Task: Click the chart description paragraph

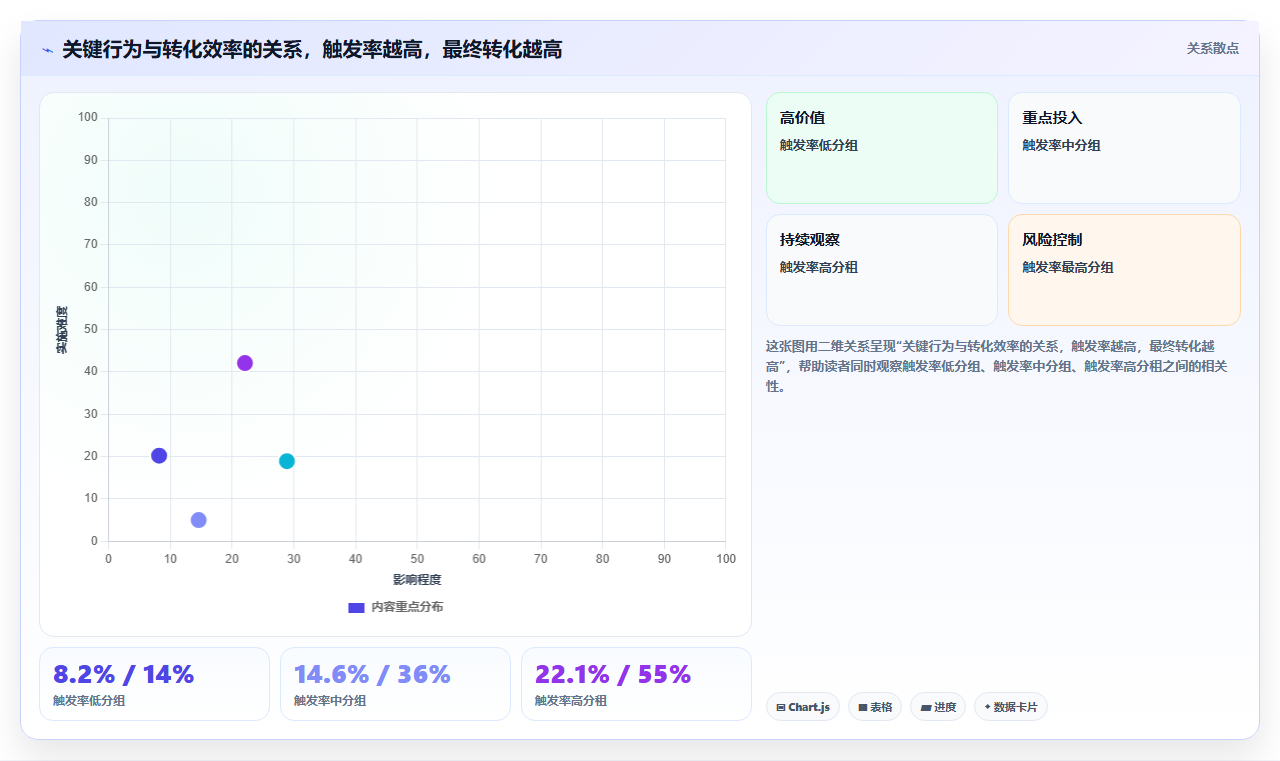Action: 1003,366
